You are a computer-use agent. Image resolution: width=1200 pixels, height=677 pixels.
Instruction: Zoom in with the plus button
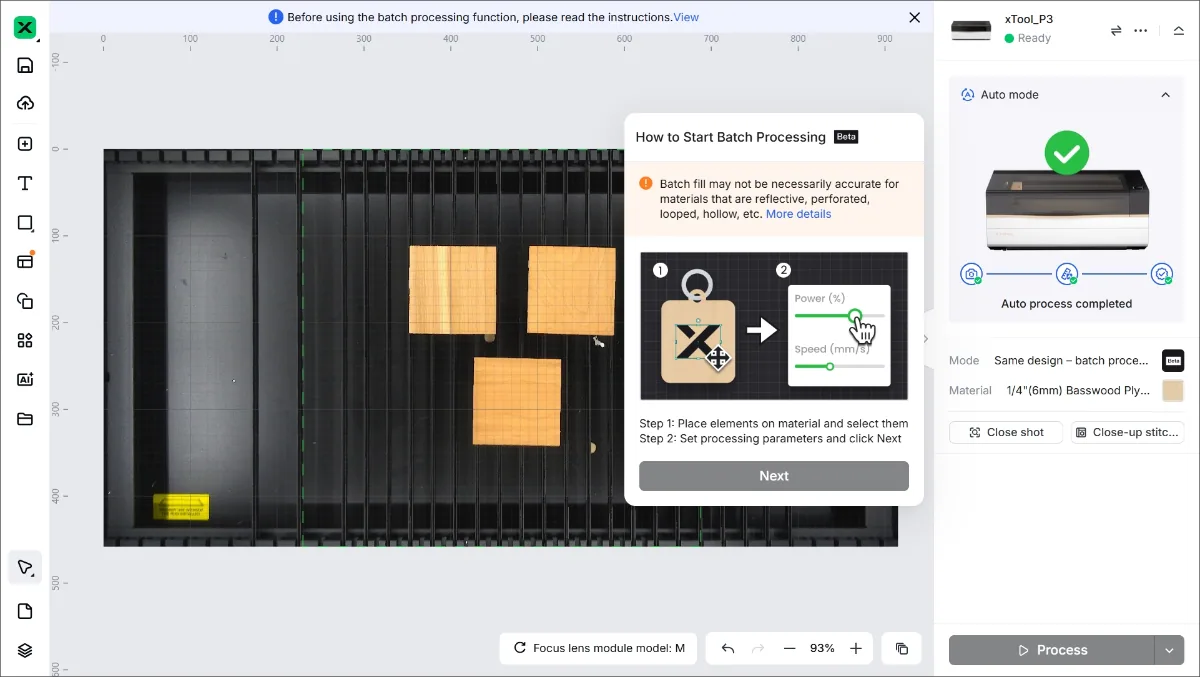click(x=856, y=648)
